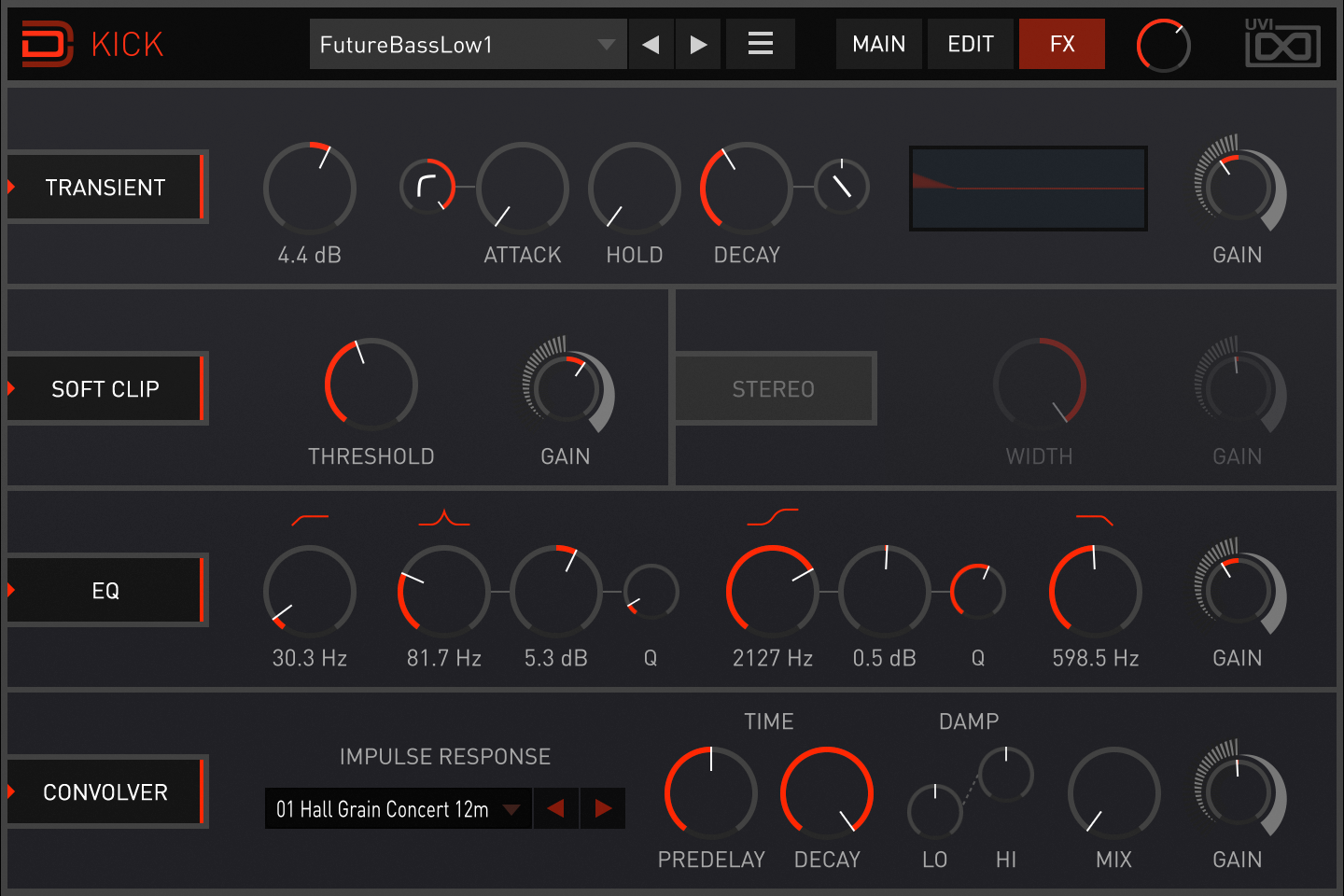Click the attack curve shape selector knob
The height and width of the screenshot is (896, 1344).
pyautogui.click(x=427, y=186)
